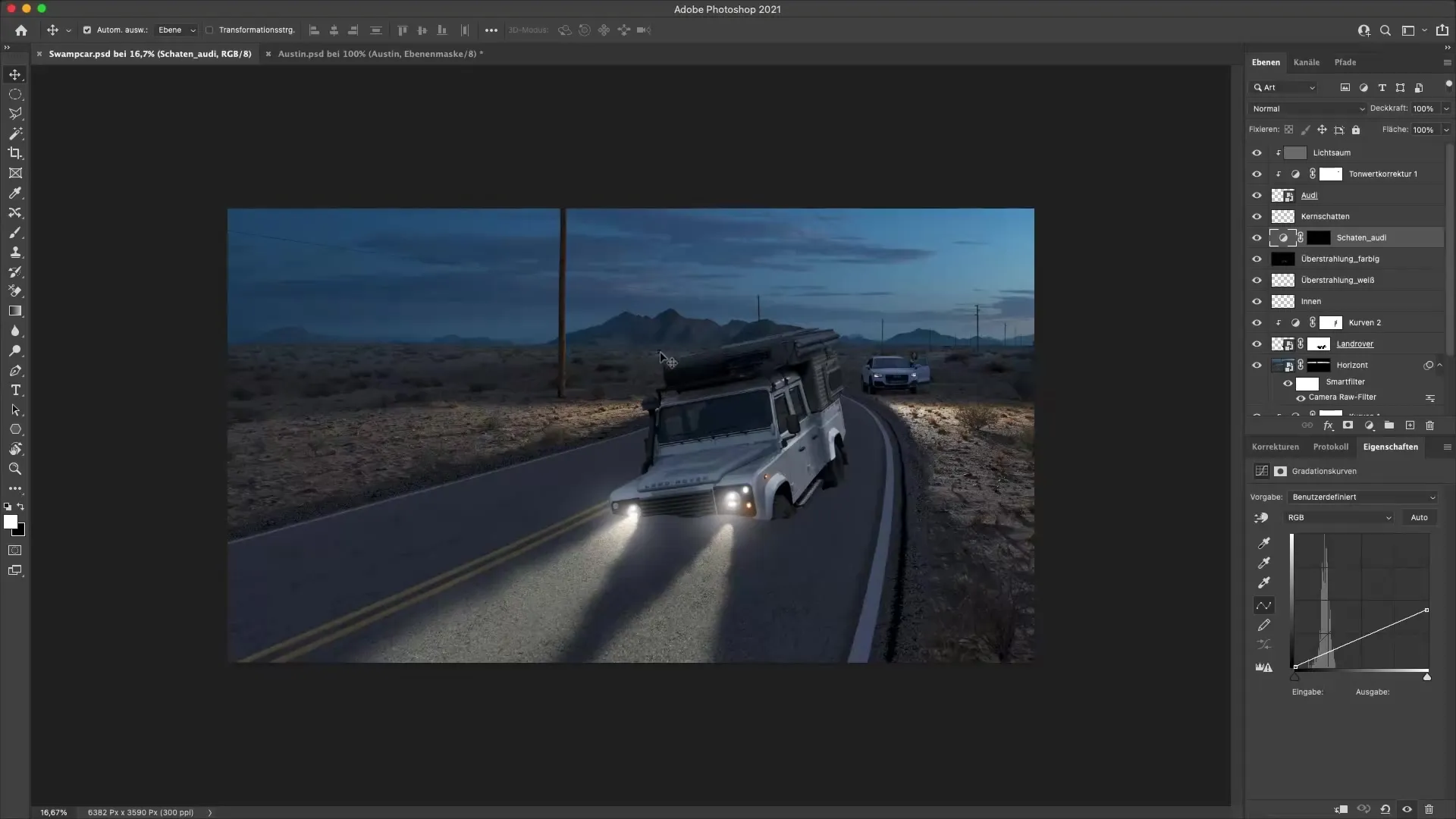Image resolution: width=1456 pixels, height=819 pixels.
Task: Click the Schaten_audi layer mask thumbnail
Action: point(1319,237)
